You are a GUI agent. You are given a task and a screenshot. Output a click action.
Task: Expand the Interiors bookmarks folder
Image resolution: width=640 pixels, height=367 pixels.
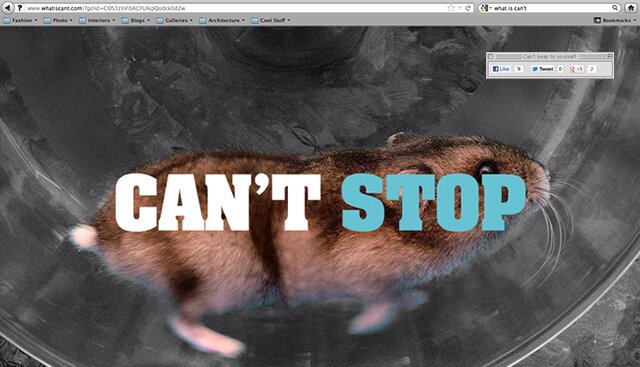(97, 20)
